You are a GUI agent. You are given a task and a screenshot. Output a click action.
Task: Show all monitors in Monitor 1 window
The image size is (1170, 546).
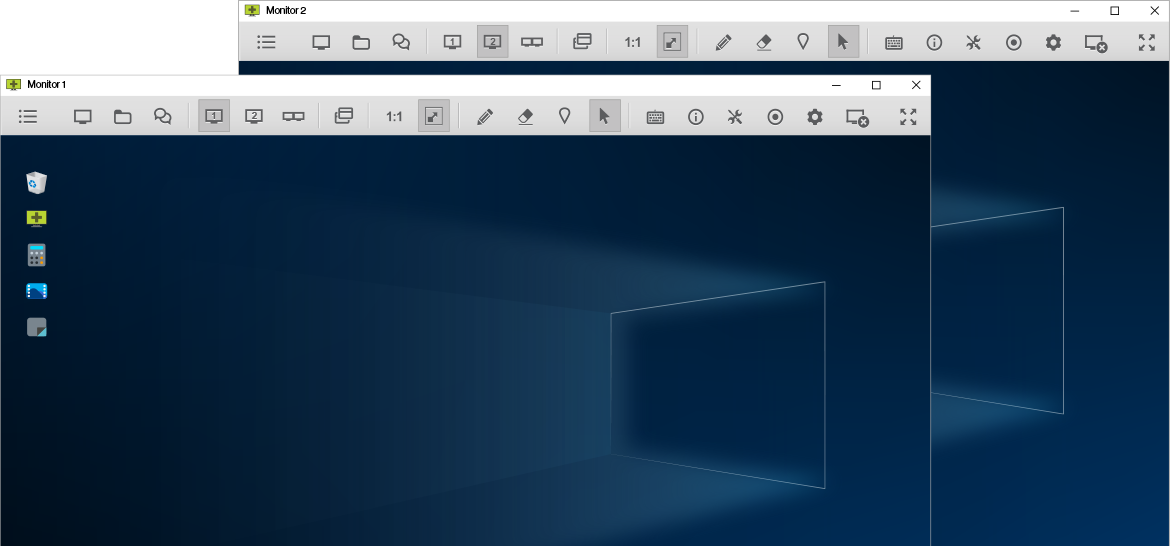[293, 116]
